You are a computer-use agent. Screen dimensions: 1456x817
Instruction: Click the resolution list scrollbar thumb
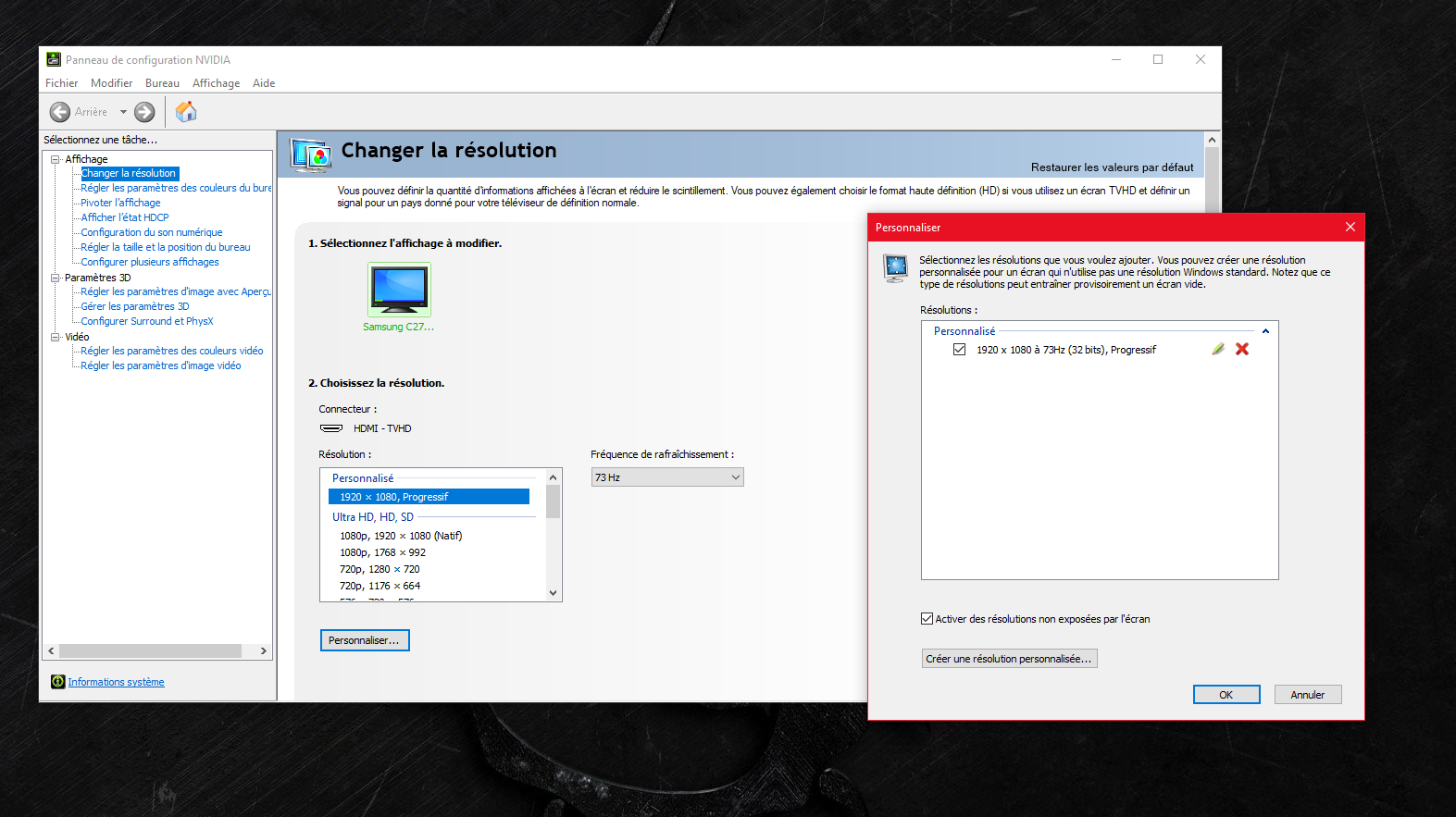554,501
